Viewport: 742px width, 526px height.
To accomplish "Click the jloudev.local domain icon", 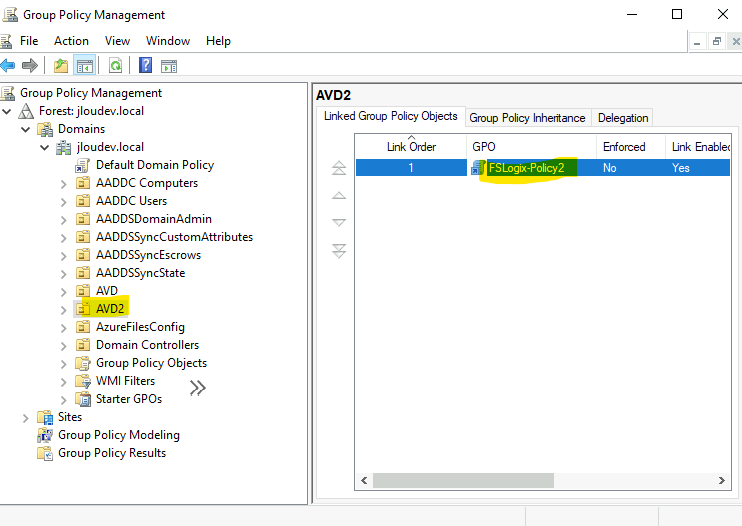I will (x=63, y=147).
